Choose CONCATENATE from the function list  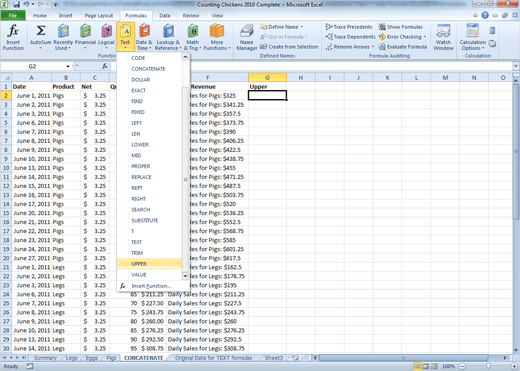click(149, 69)
